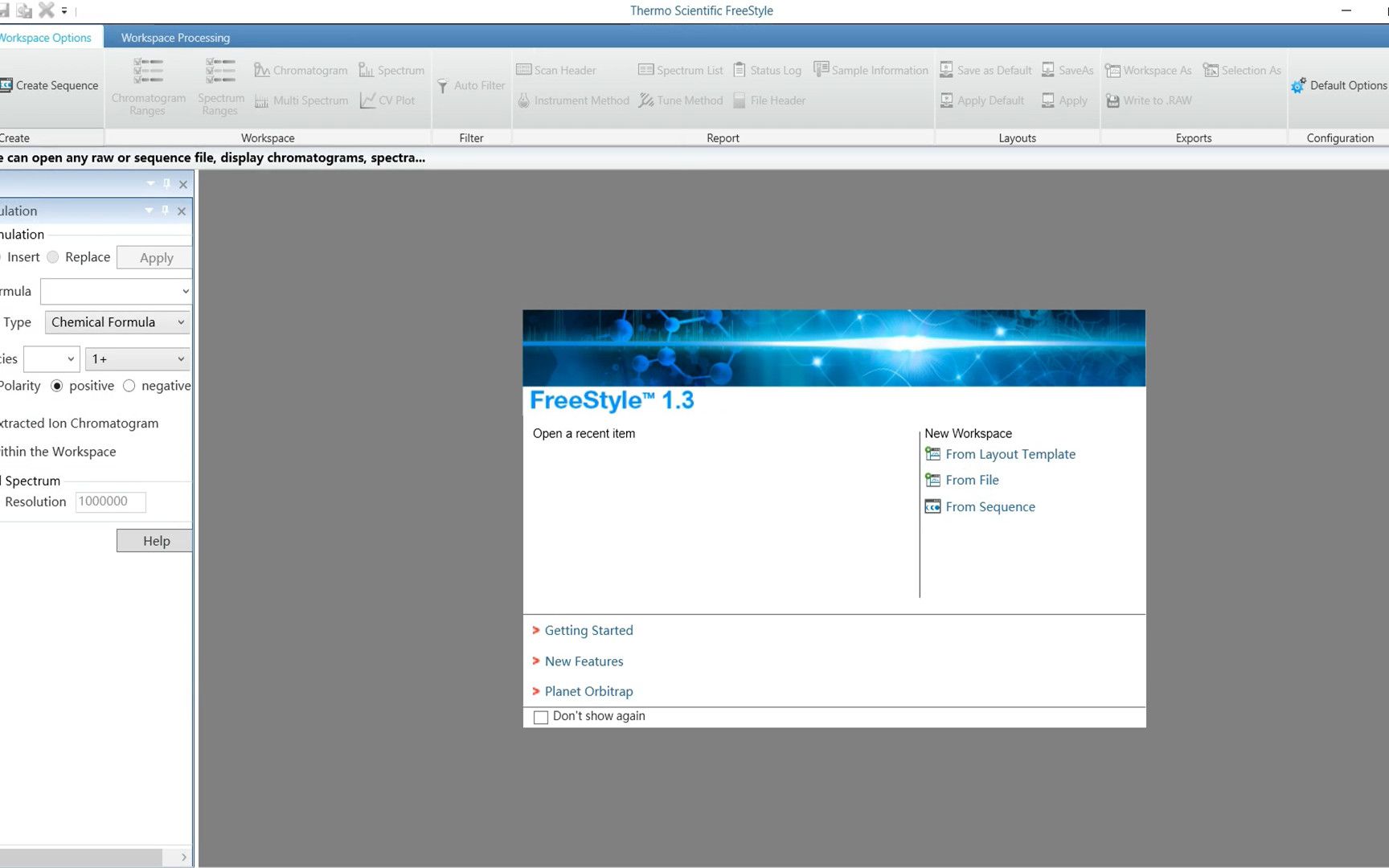
Task: Toggle the Auto Filter funnel
Action: [x=471, y=85]
